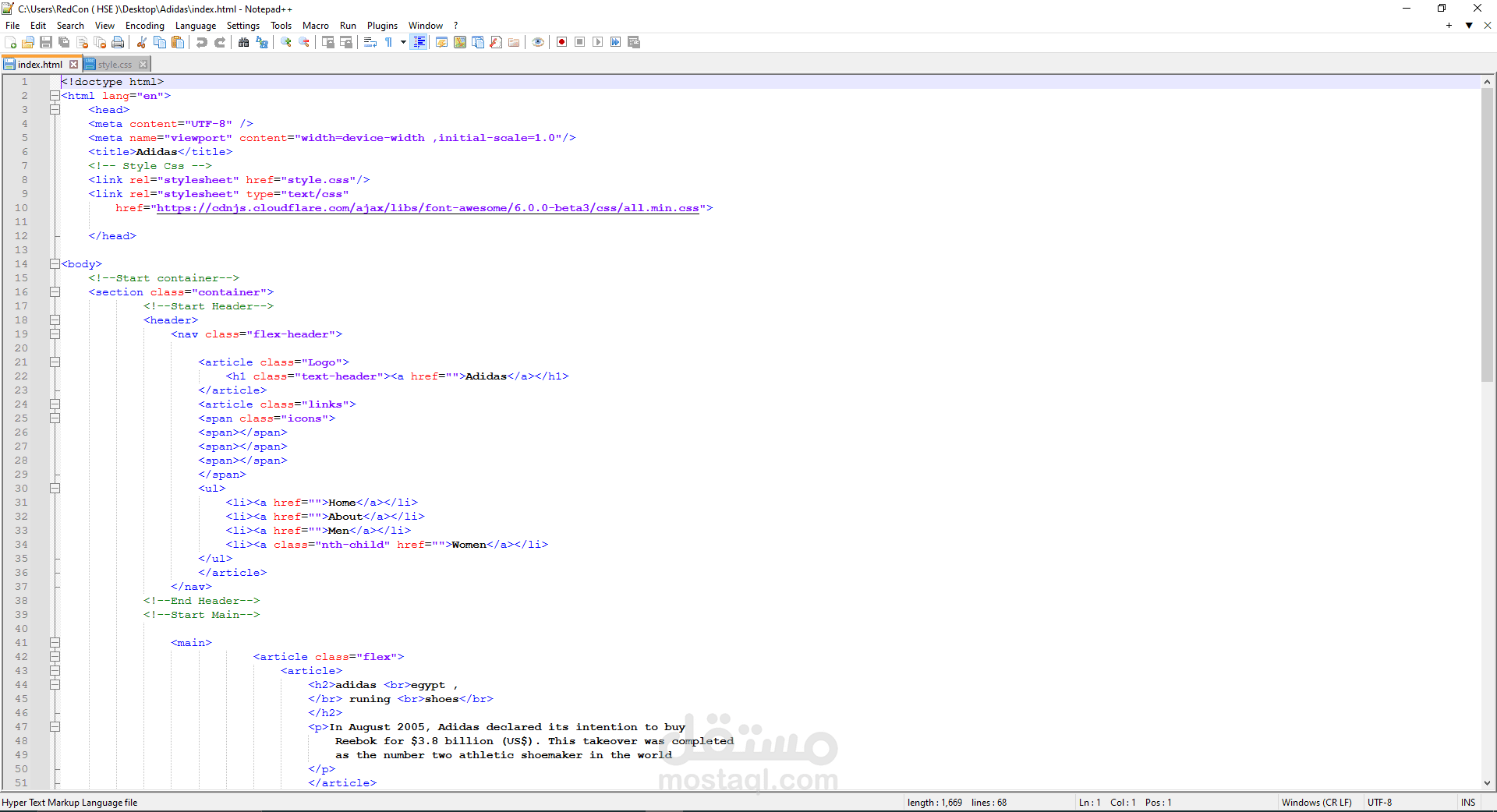Click the Close All documents icon
Screen dimensions: 1497x812
pyautogui.click(x=100, y=42)
